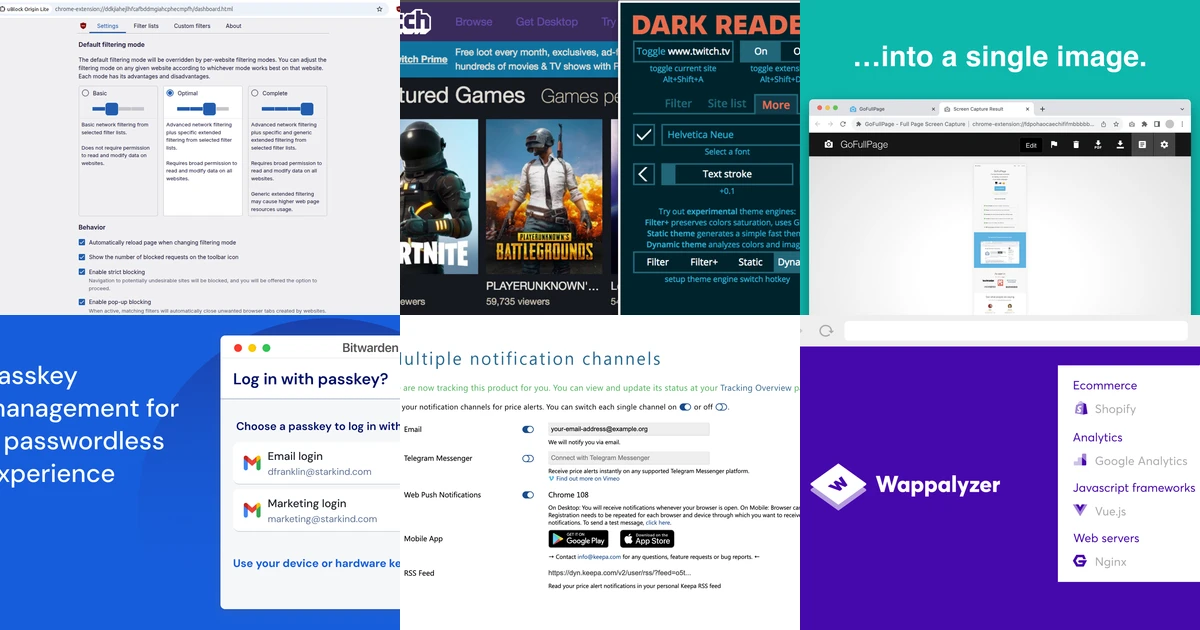Click the screenshot full-page preview thumbnail
Viewport: 1200px width, 630px height.
pos(999,240)
